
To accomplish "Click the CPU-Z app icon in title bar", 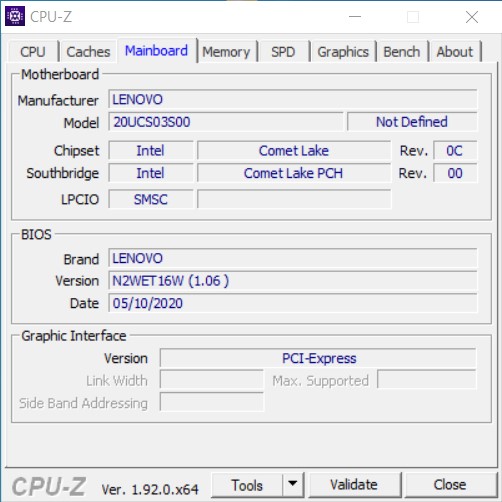I will [x=15, y=16].
